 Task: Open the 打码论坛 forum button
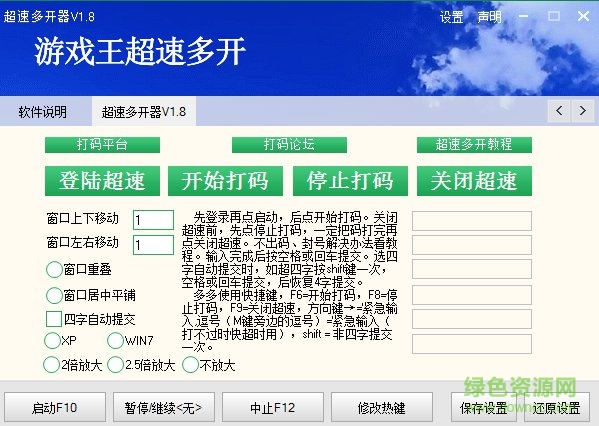289,145
